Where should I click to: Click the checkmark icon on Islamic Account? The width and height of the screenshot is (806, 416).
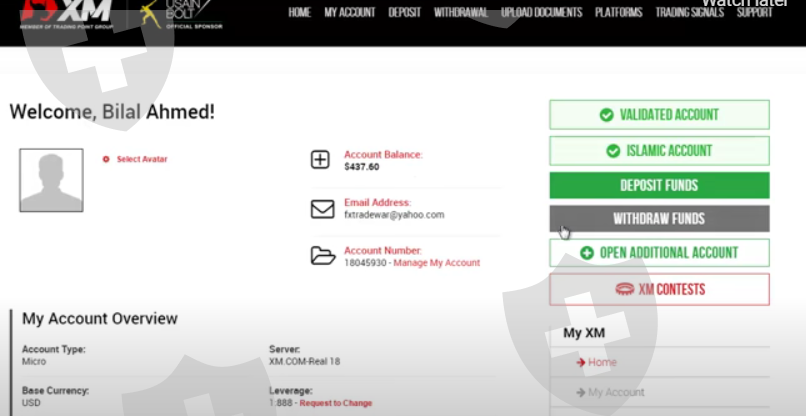tap(613, 151)
